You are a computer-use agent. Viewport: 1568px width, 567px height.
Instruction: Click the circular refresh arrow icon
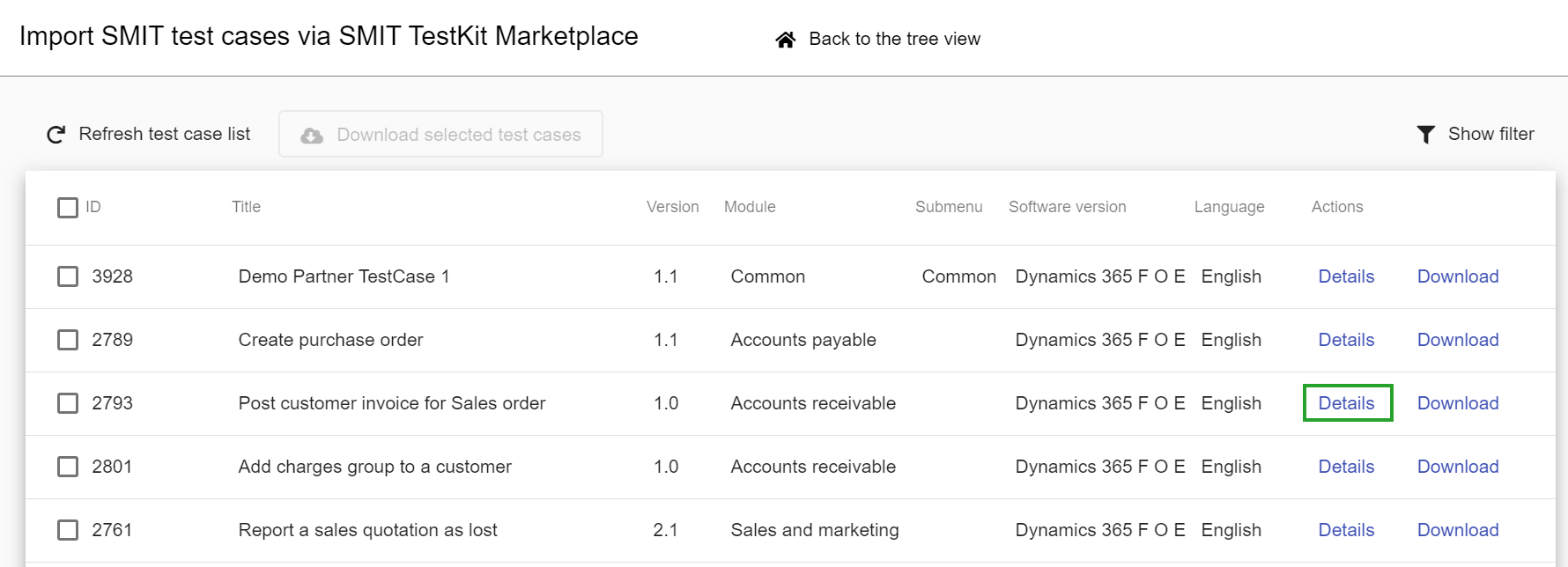click(56, 135)
